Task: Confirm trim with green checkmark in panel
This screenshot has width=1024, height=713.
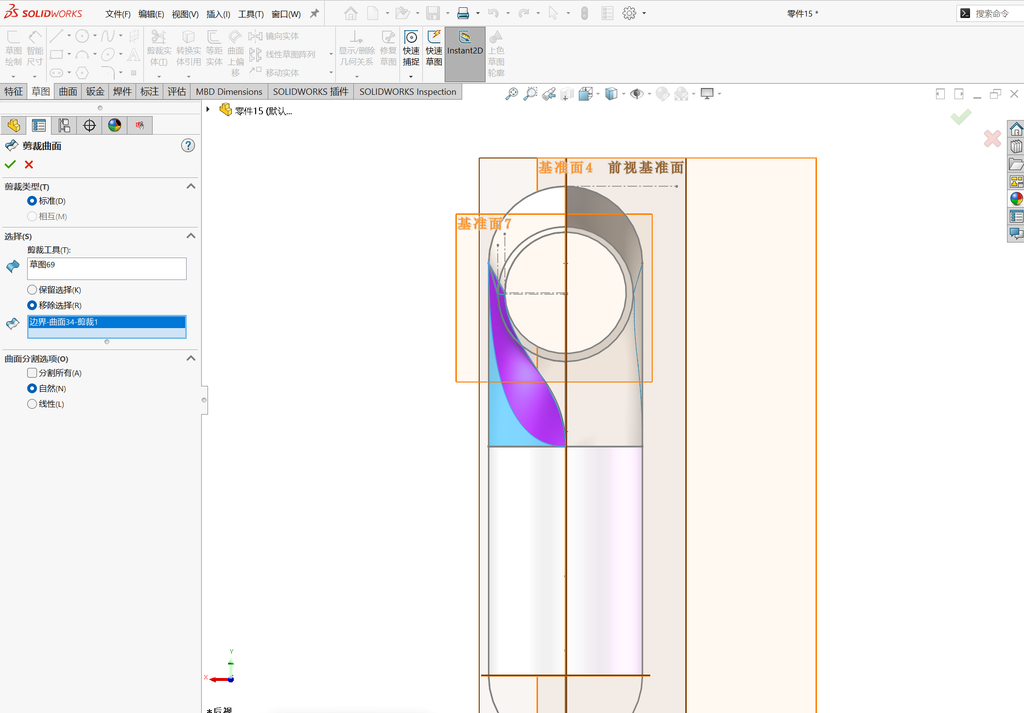Action: point(10,165)
